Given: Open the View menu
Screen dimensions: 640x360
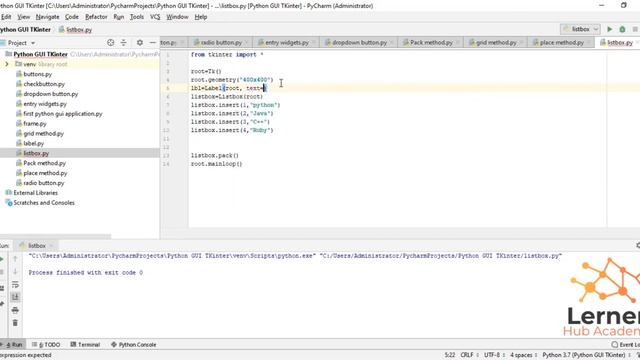Looking at the screenshot, I should coord(23,17).
